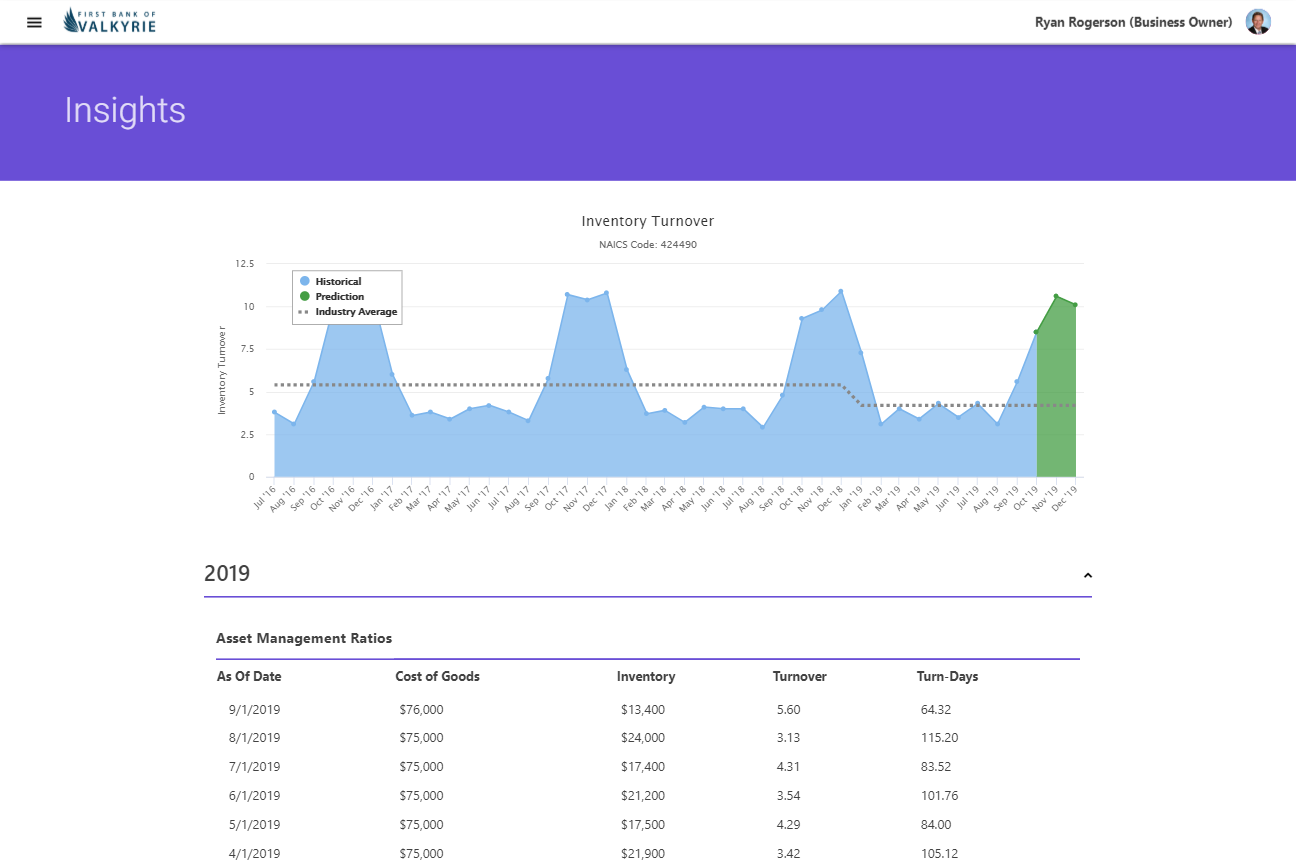Image resolution: width=1296 pixels, height=864 pixels.
Task: Click the Dec '18 historical peak data point
Action: 841,291
